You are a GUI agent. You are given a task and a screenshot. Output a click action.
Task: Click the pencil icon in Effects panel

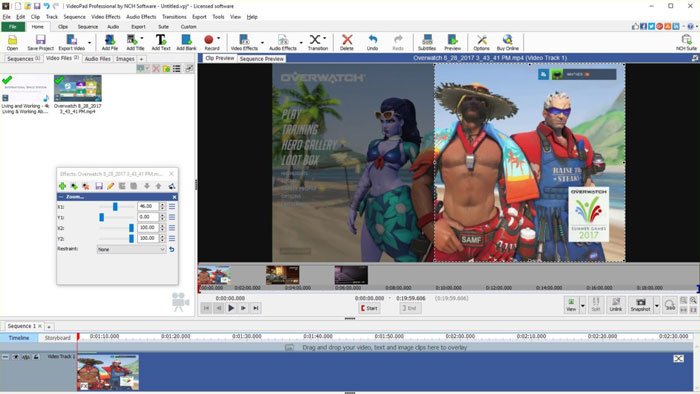coord(110,186)
